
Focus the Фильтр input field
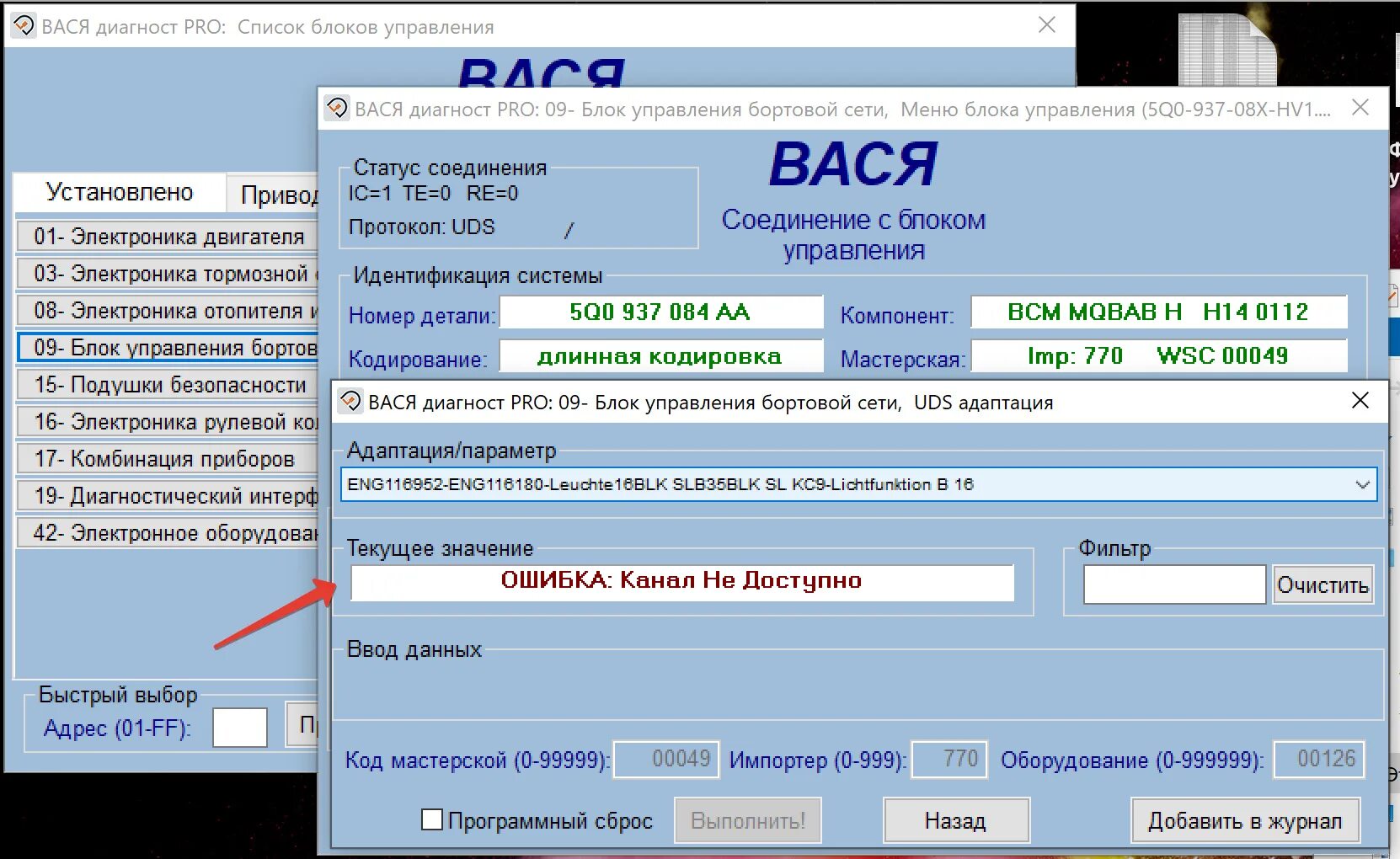1174,584
